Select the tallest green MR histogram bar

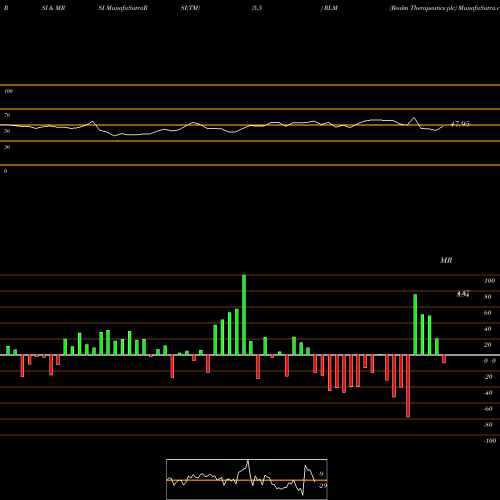coord(244,315)
